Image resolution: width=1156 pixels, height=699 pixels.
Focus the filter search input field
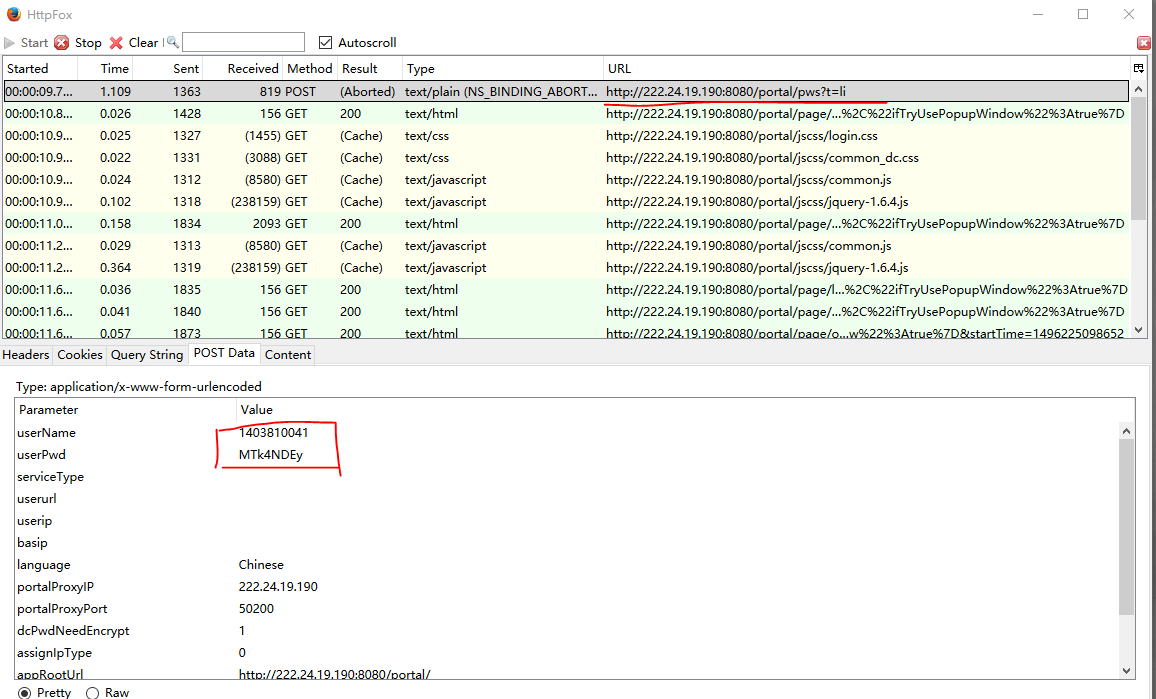pos(243,42)
